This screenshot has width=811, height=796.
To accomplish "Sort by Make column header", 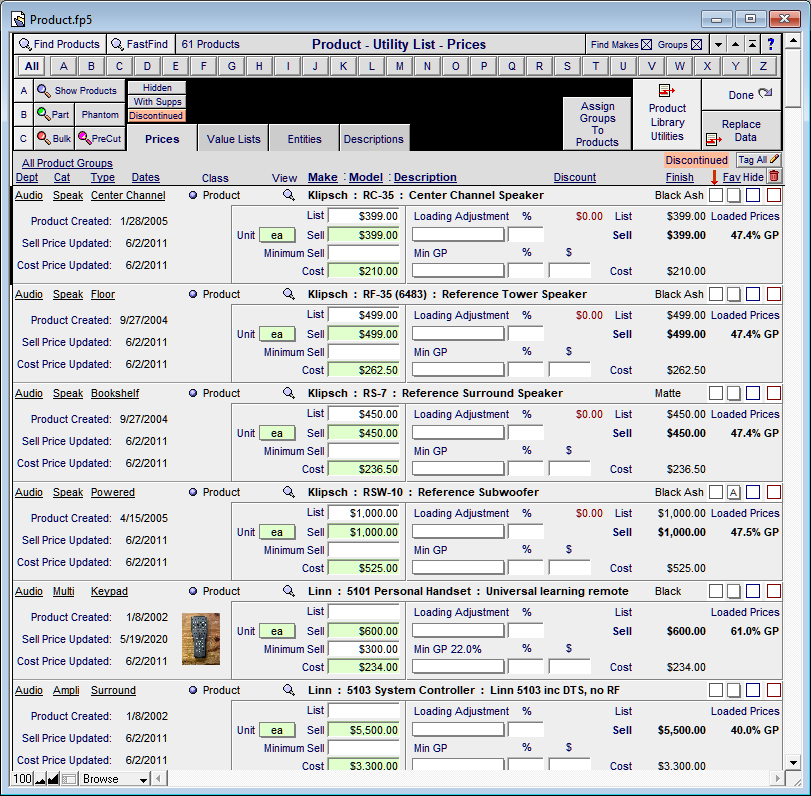I will [x=323, y=177].
